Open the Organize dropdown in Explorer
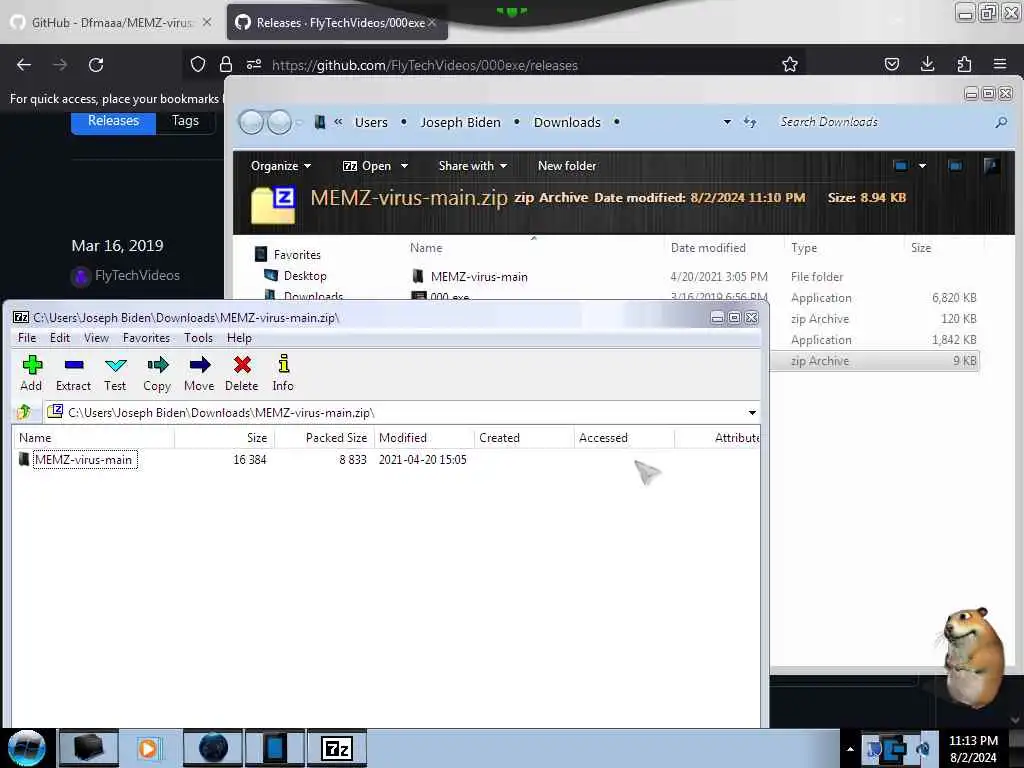The width and height of the screenshot is (1024, 768). [x=281, y=166]
